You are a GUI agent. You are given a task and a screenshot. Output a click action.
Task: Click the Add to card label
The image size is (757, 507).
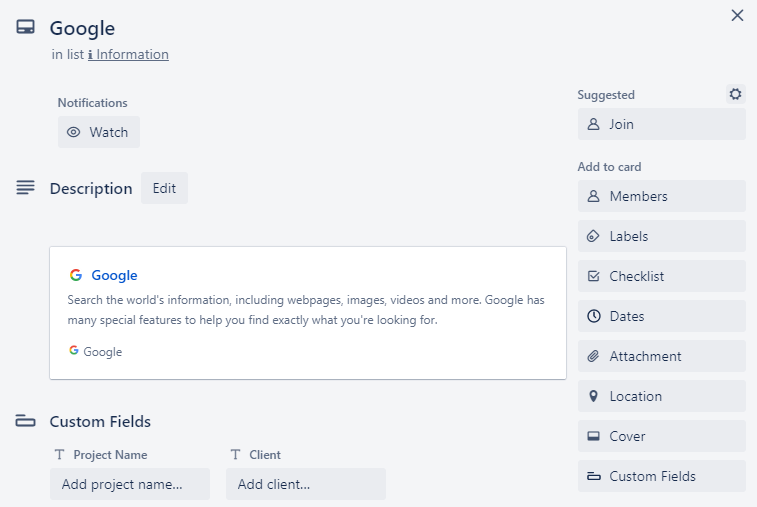click(x=609, y=167)
